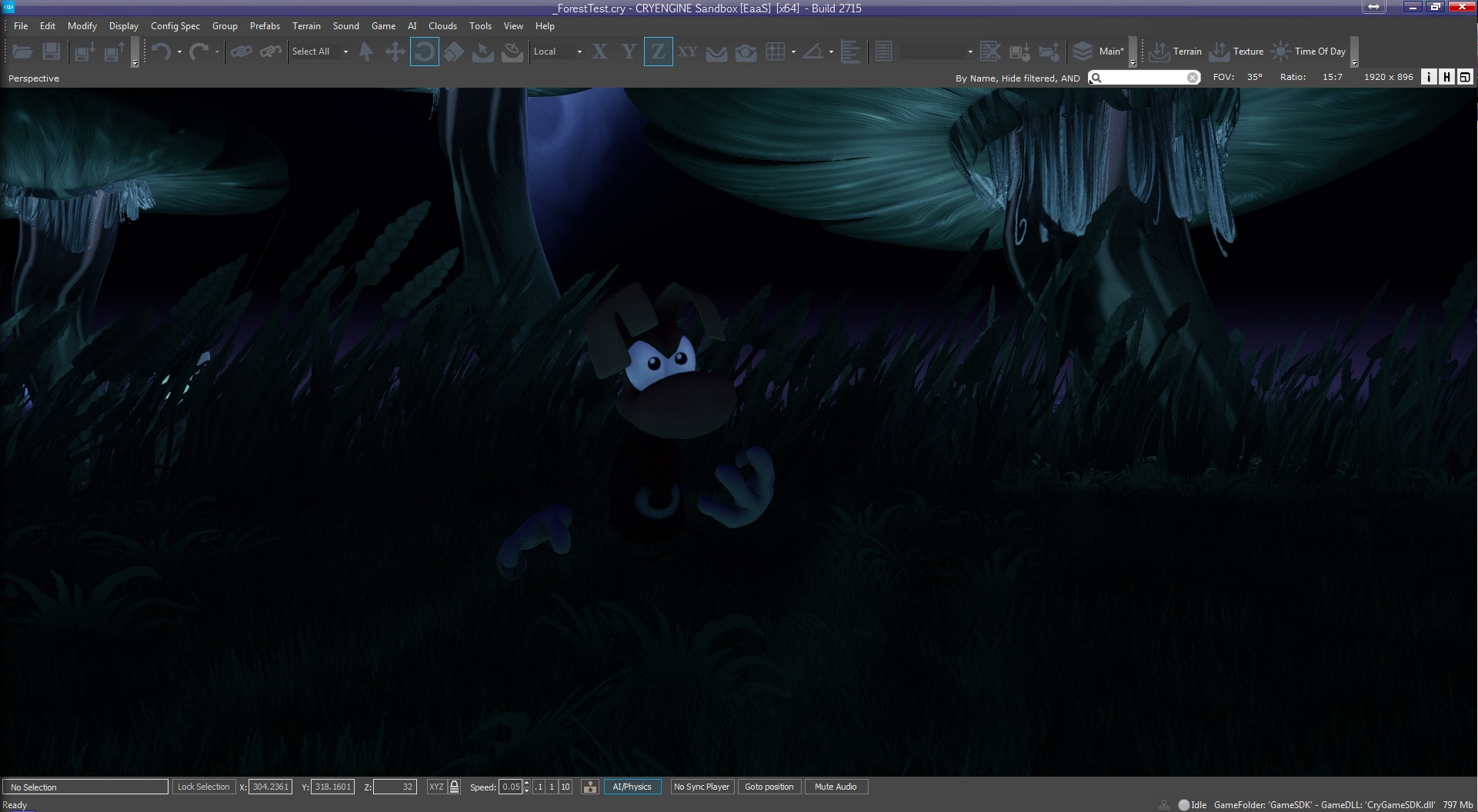Click the Goto position button
Viewport: 1478px width, 812px height.
coord(769,787)
